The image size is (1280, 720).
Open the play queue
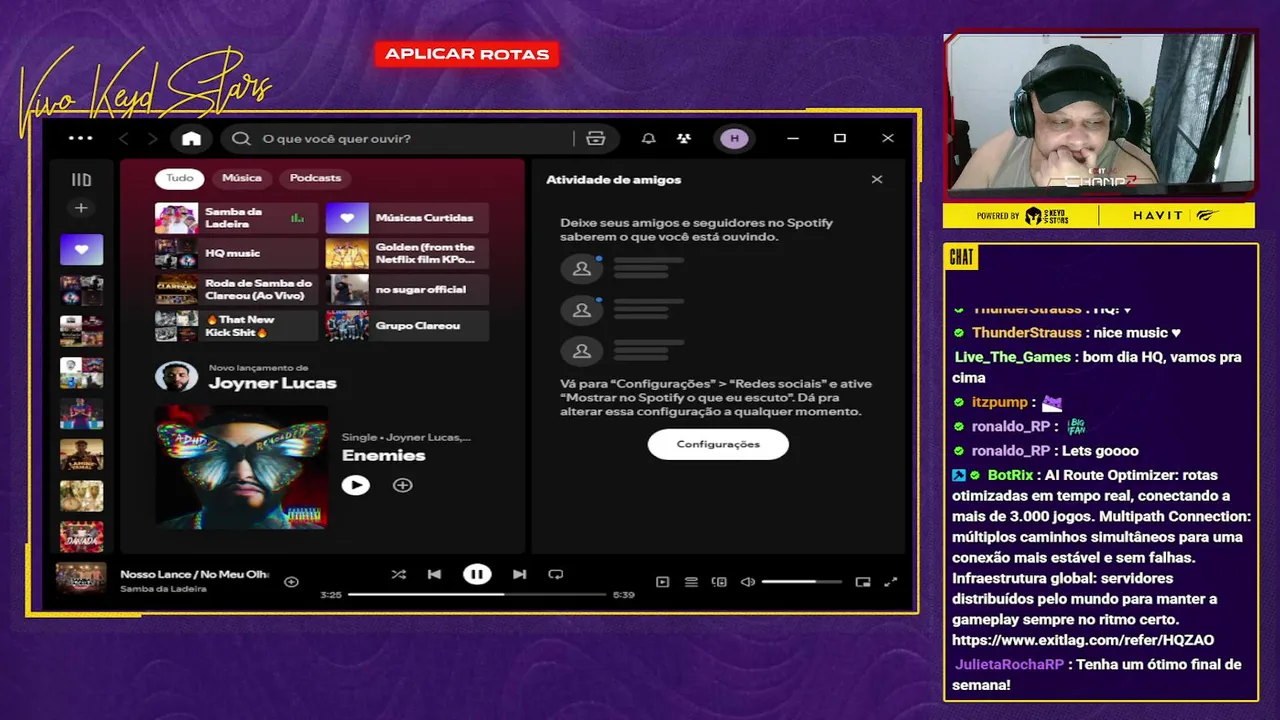(691, 582)
